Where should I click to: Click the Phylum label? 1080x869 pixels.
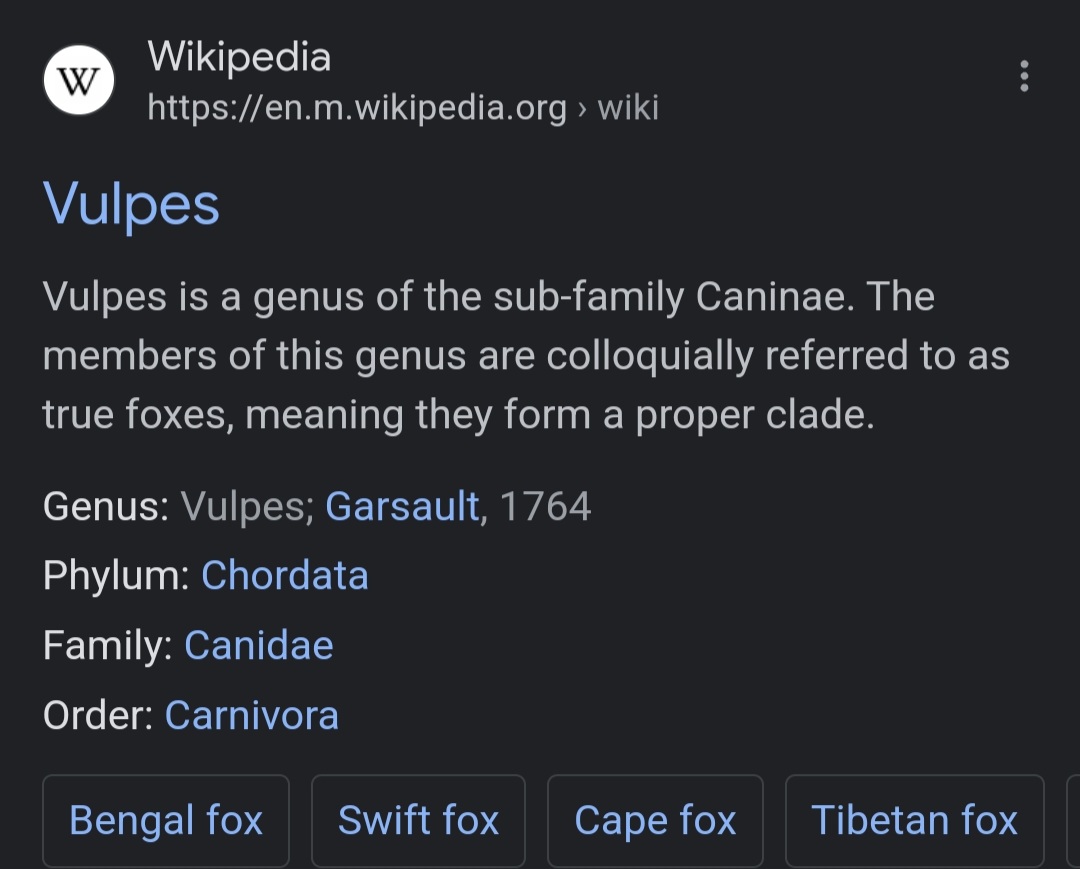(116, 575)
